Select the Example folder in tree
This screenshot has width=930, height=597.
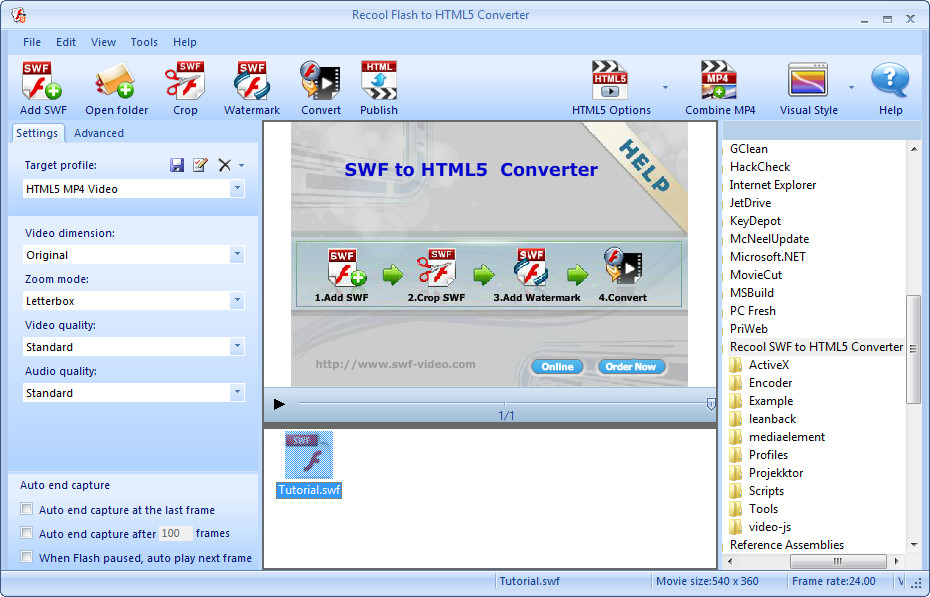click(770, 401)
